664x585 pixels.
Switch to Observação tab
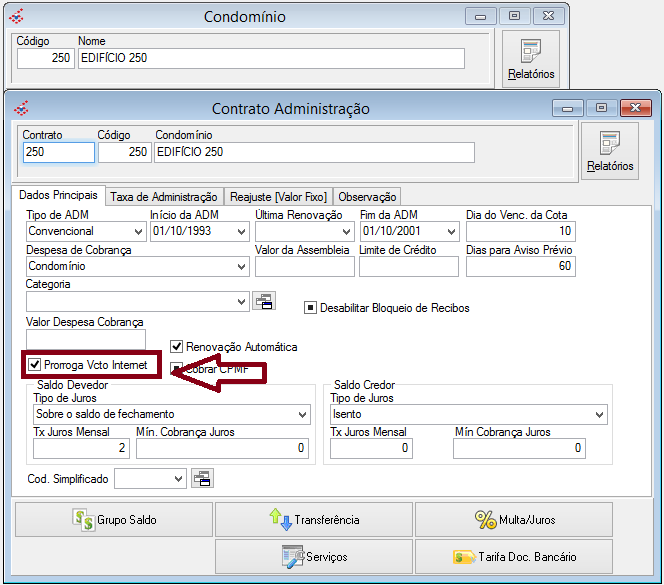pyautogui.click(x=367, y=197)
